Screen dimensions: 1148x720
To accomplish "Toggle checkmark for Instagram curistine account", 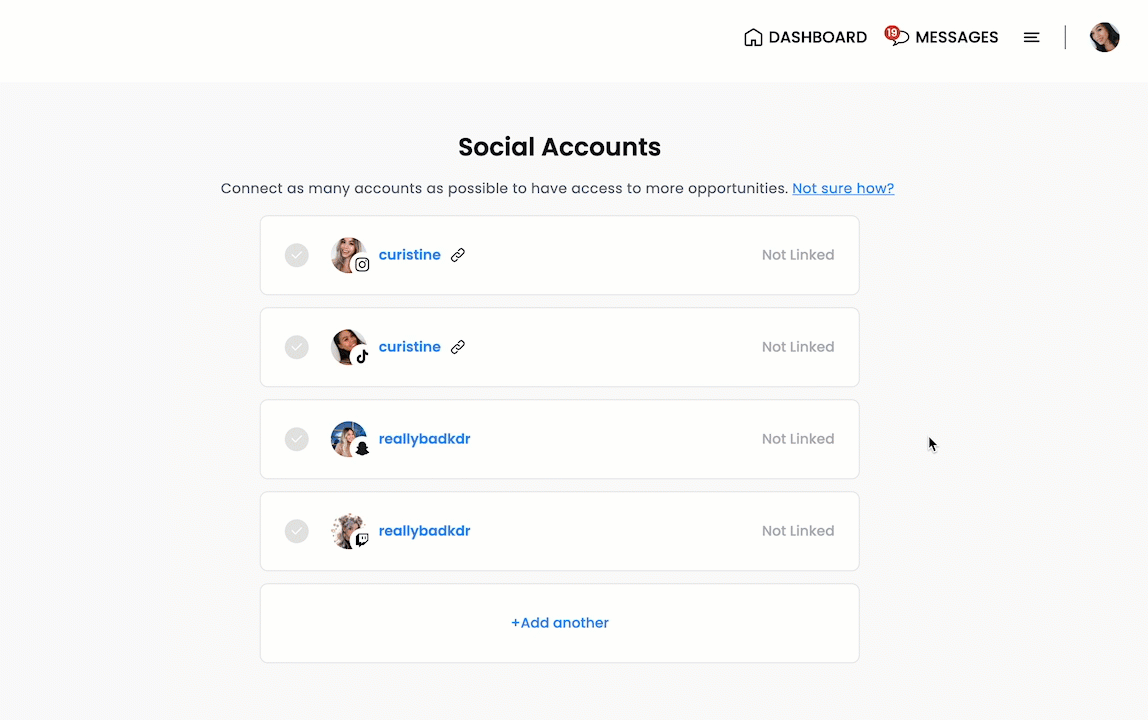I will (x=297, y=255).
